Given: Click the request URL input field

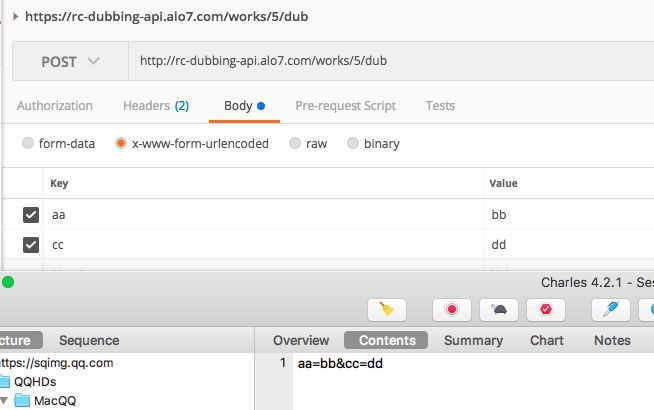Looking at the screenshot, I should click(x=391, y=61).
